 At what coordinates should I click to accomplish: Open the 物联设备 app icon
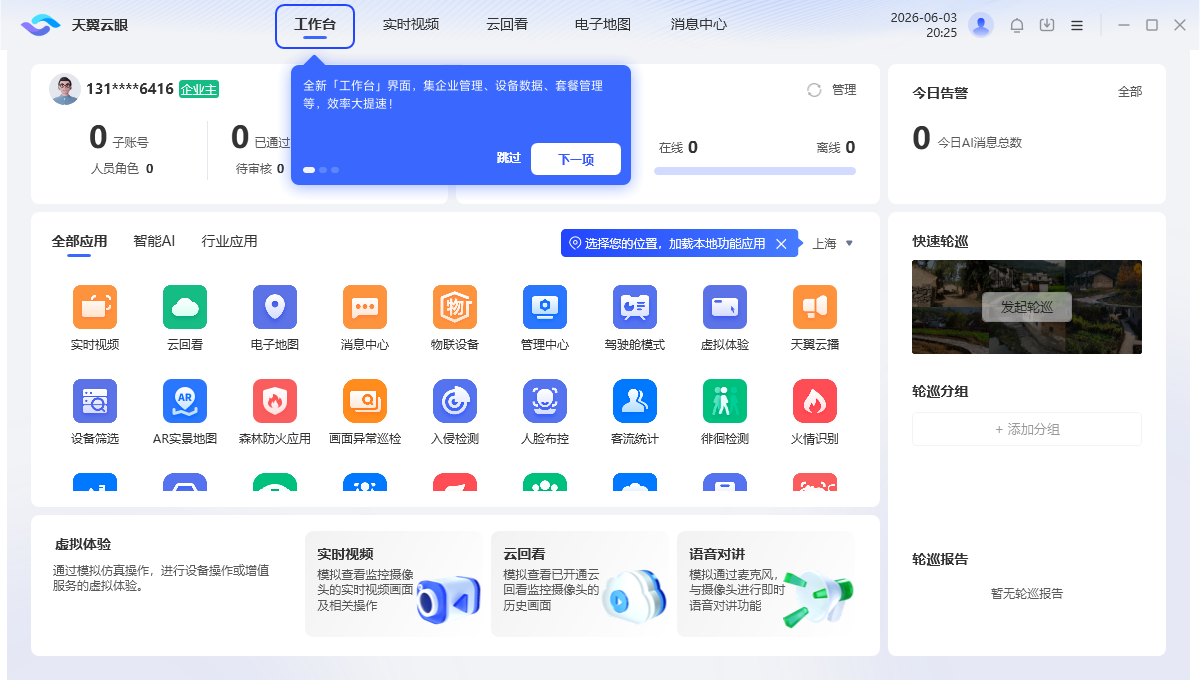point(455,307)
